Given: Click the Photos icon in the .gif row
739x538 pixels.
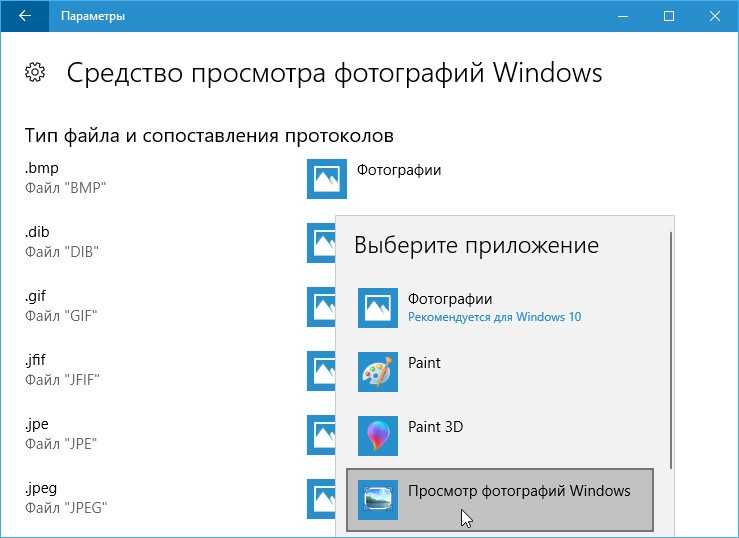Looking at the screenshot, I should click(321, 307).
